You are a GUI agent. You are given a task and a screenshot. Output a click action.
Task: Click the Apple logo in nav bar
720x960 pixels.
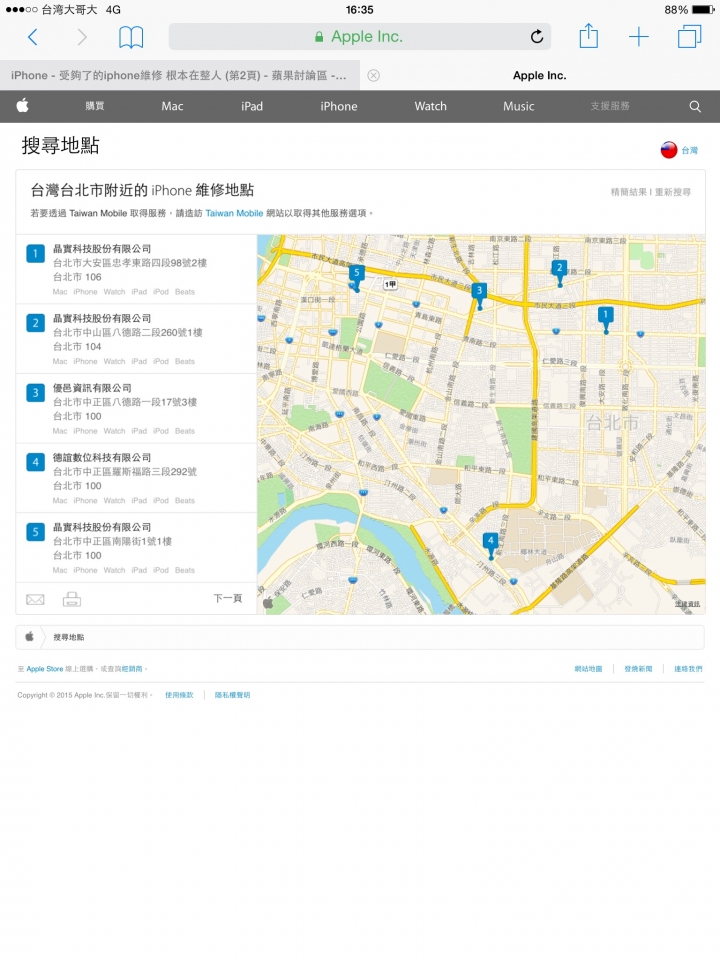click(x=23, y=105)
